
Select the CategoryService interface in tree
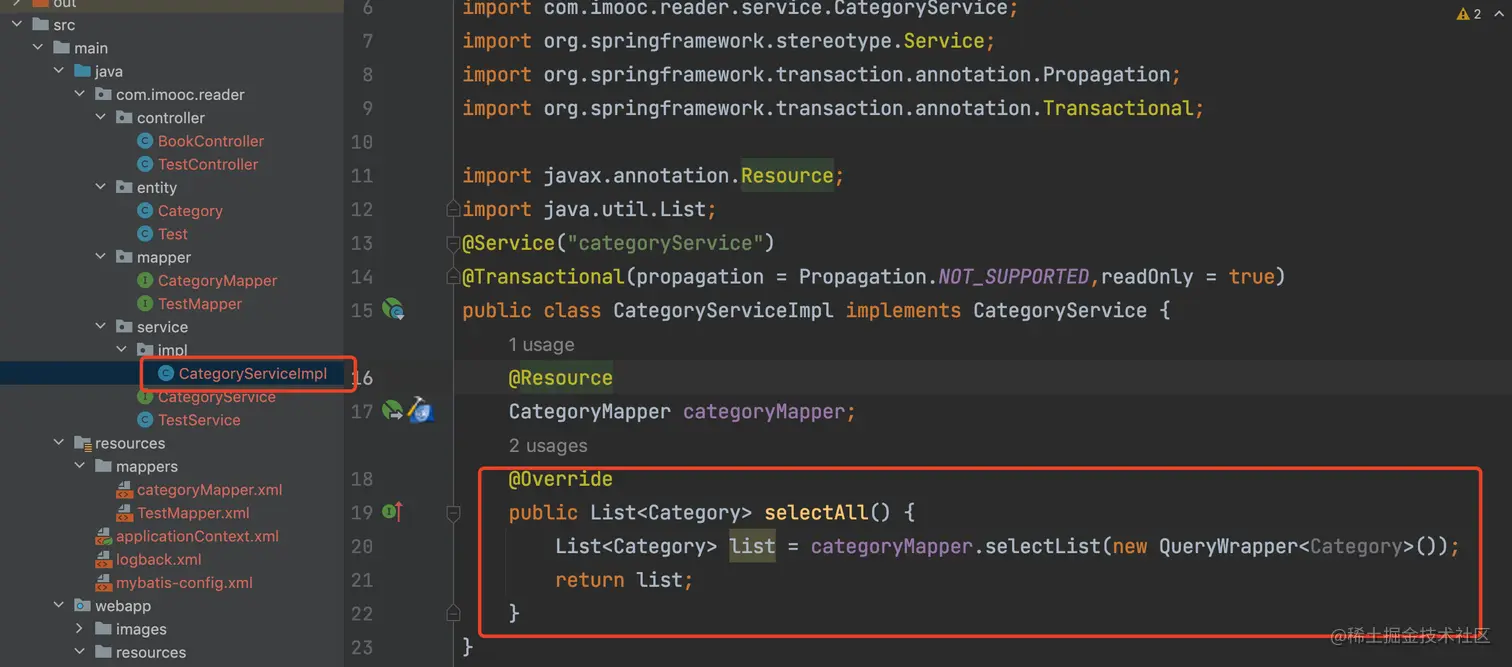pos(217,398)
